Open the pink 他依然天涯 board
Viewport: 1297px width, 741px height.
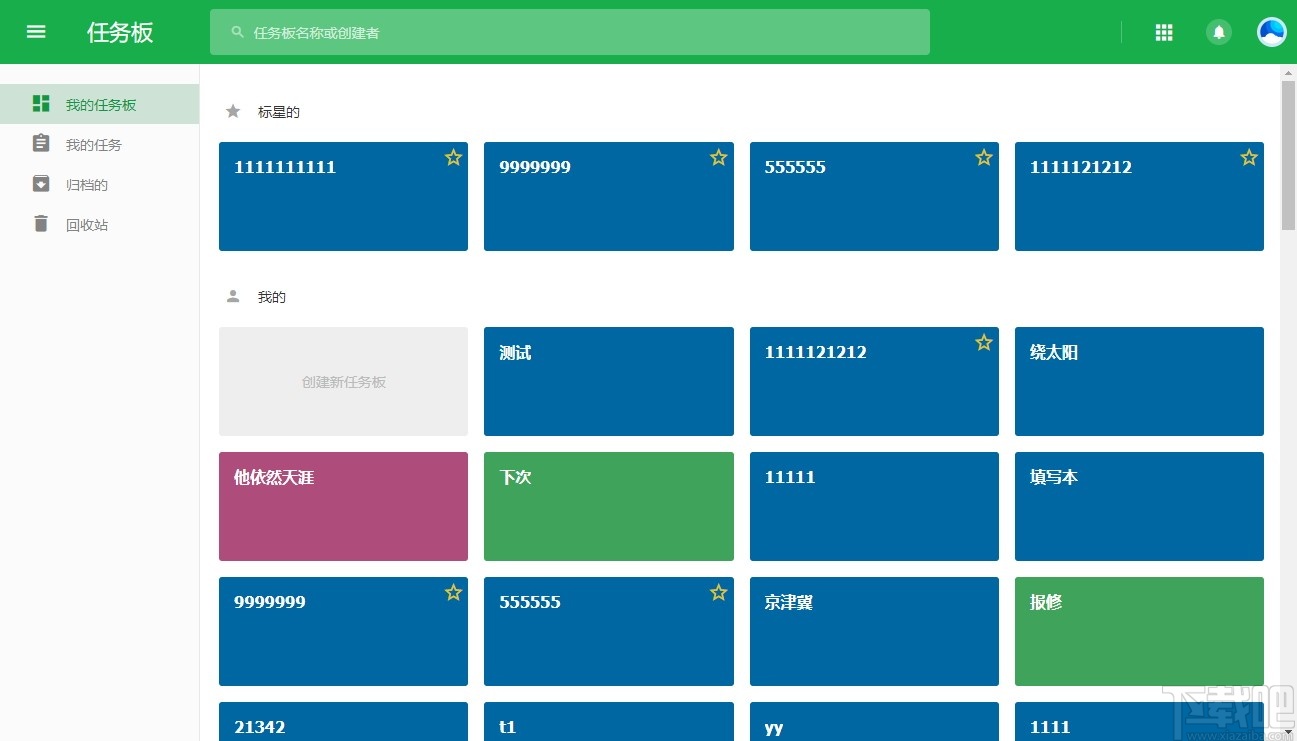[343, 506]
